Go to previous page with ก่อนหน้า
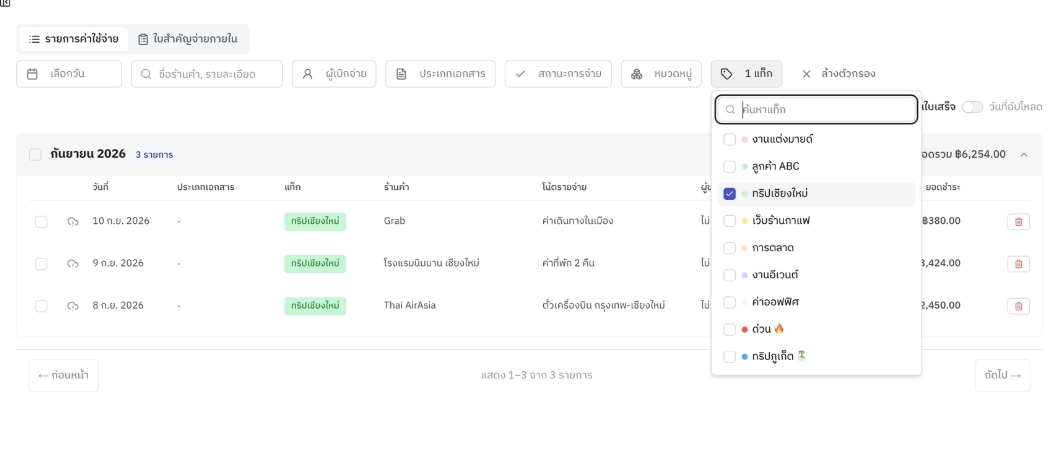The width and height of the screenshot is (1054, 458). 63,375
